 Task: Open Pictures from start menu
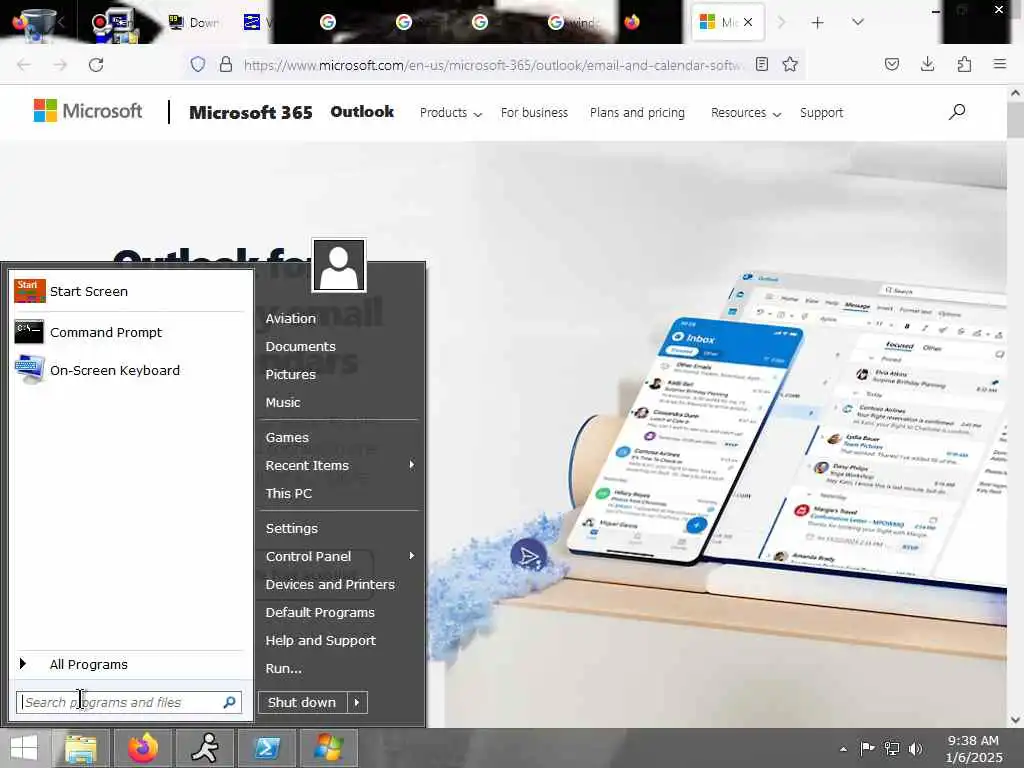291,375
